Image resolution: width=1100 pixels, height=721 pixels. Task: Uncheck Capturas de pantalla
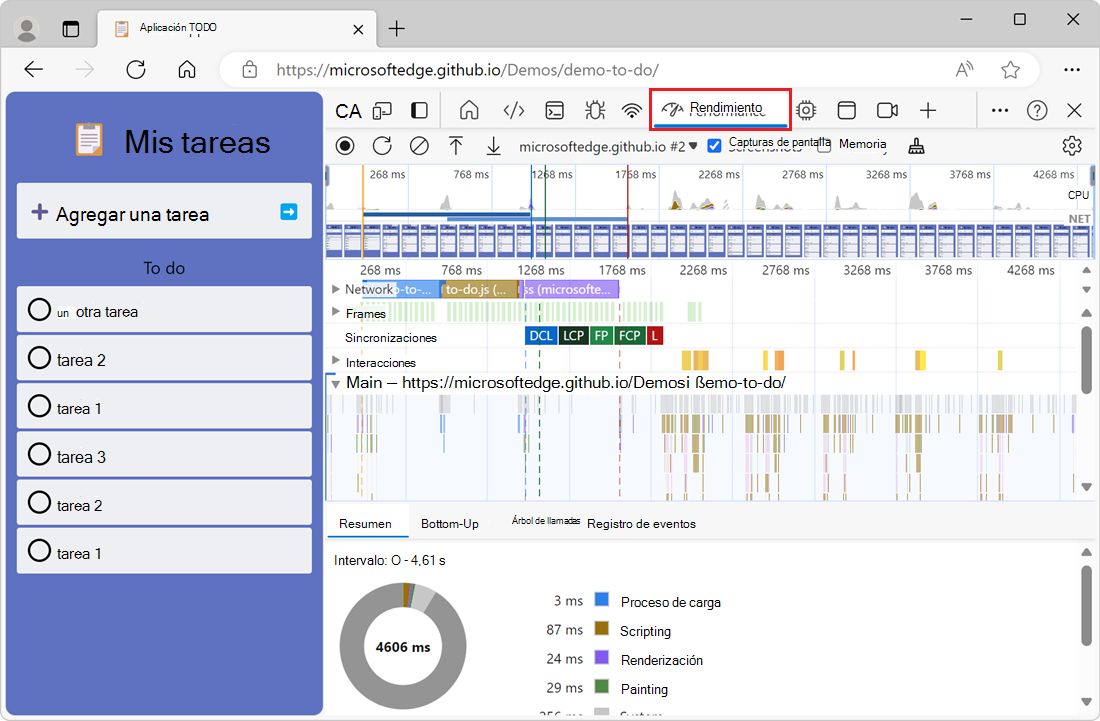[x=714, y=144]
